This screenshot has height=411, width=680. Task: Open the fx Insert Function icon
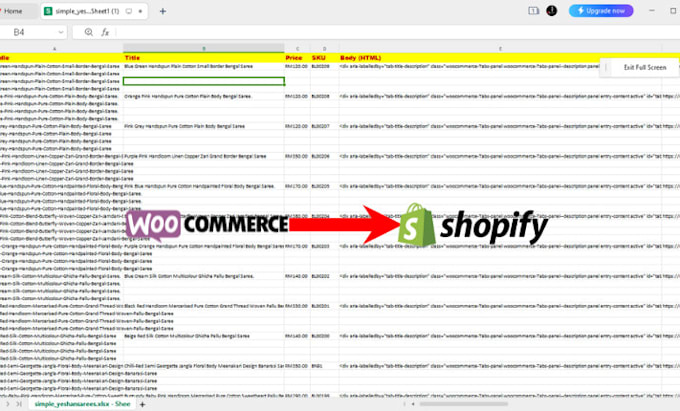[x=105, y=32]
